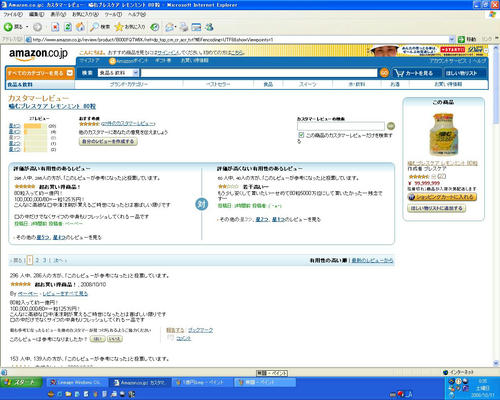Click the IE Forward arrow button

click(x=37, y=27)
